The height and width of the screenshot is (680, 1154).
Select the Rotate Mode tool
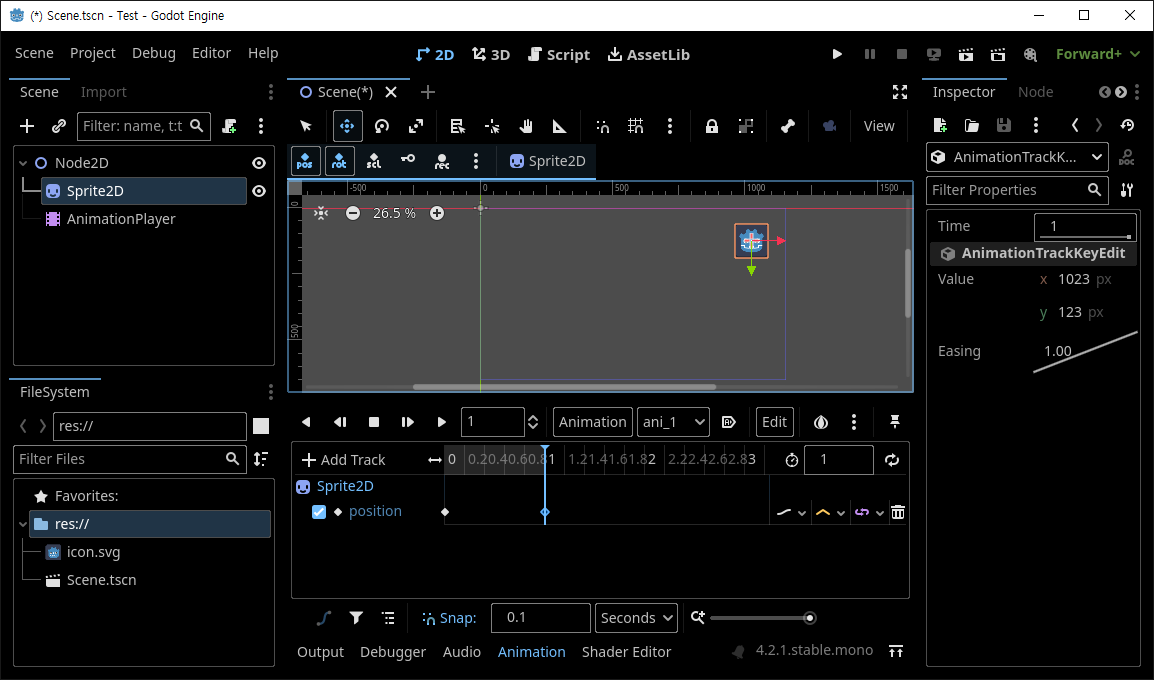381,126
